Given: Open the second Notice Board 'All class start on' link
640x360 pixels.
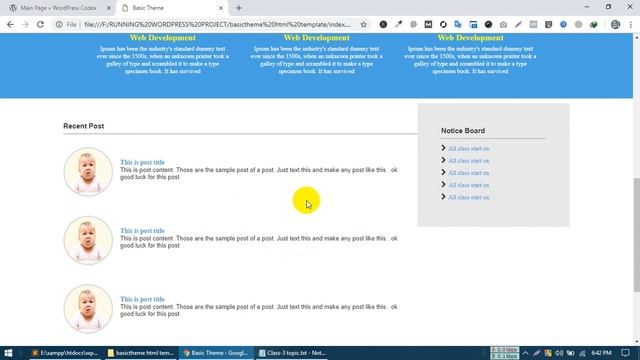Looking at the screenshot, I should tap(469, 161).
